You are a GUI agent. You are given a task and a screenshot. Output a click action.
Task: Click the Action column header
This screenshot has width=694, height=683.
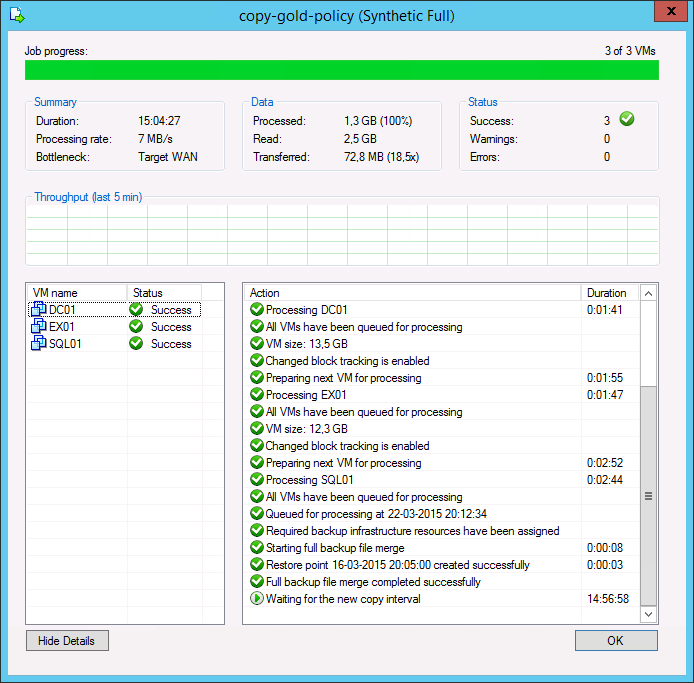pos(412,293)
